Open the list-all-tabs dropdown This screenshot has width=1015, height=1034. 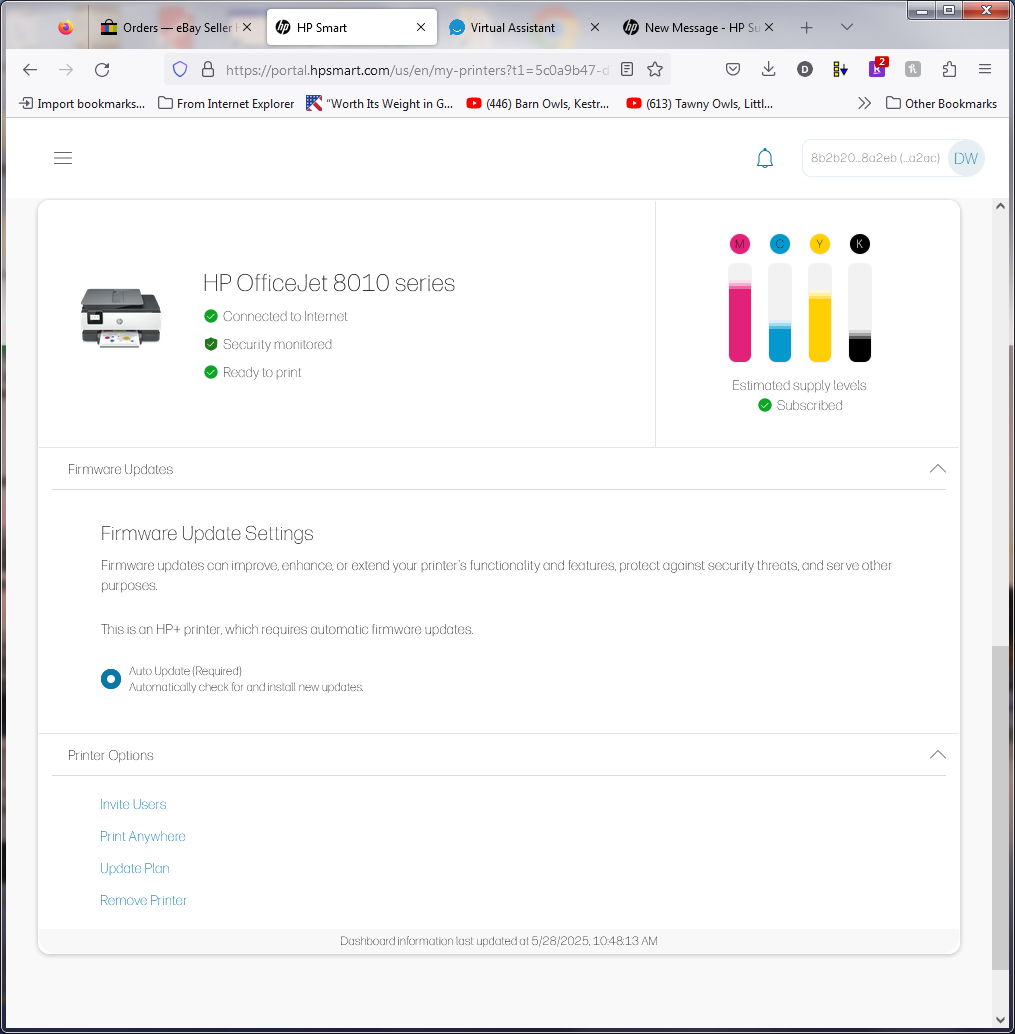pos(846,27)
